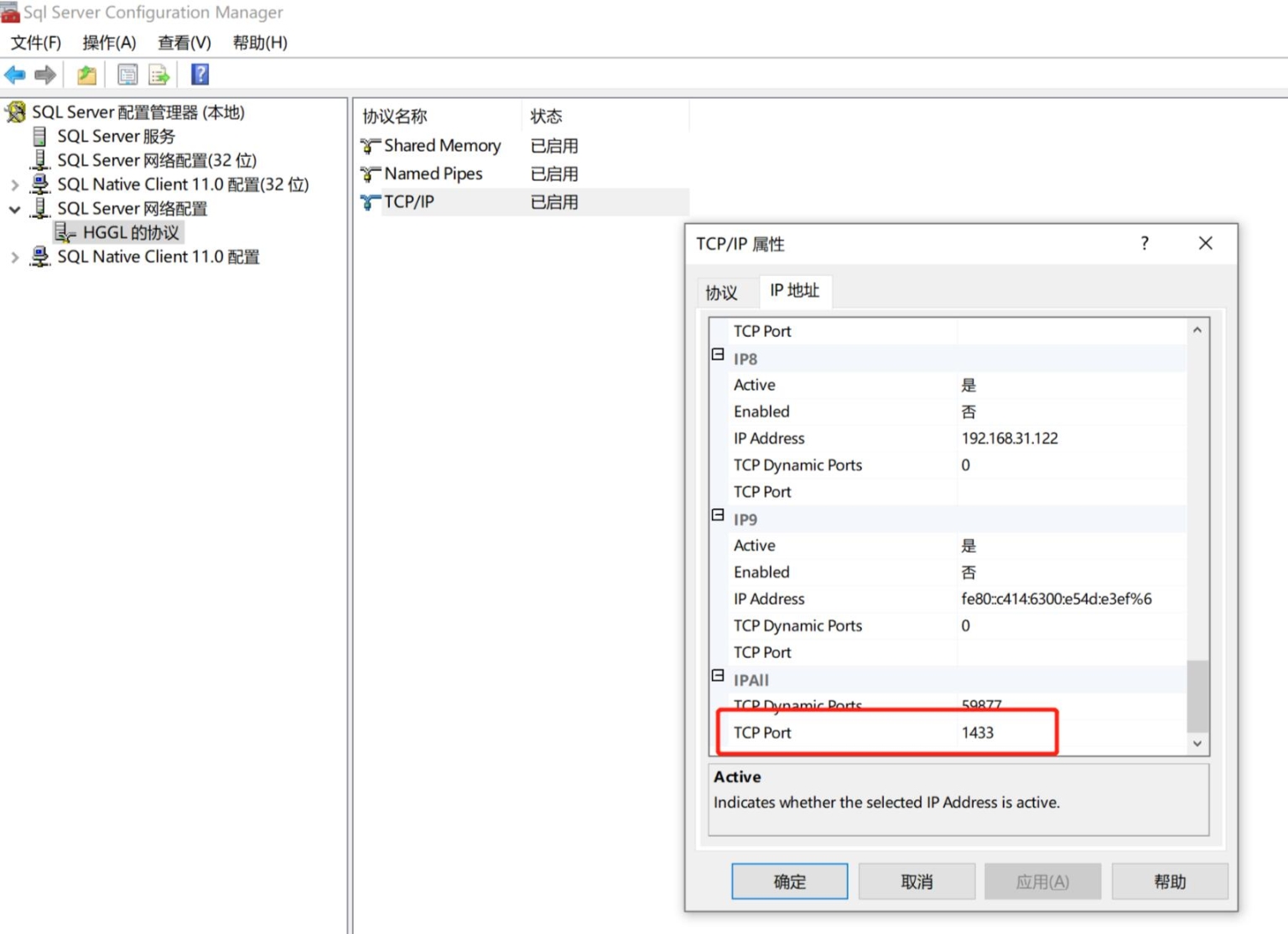
Task: Click the Help question mark toolbar icon
Action: [200, 75]
